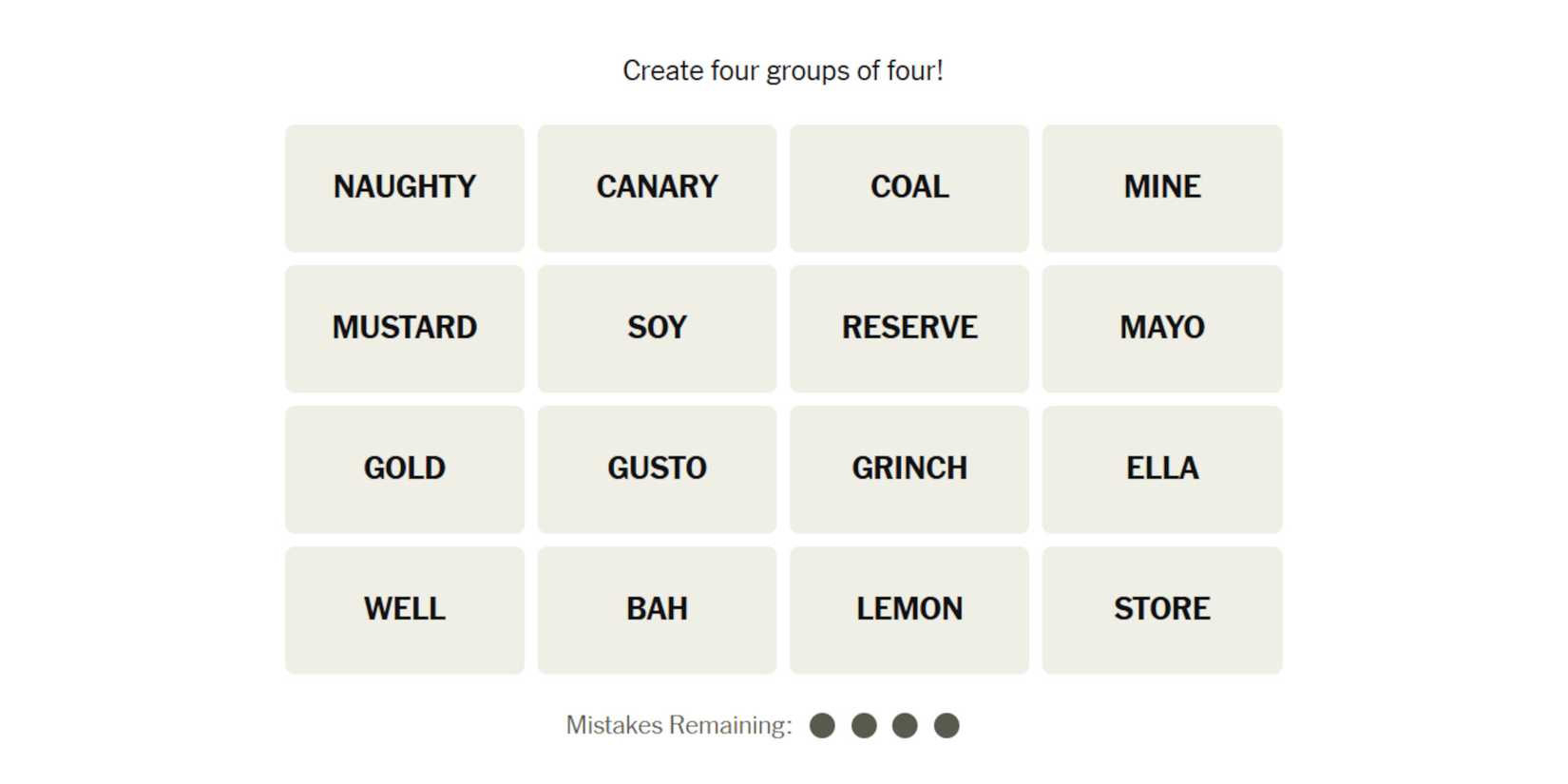Choose the MINE tile

coord(1161,187)
